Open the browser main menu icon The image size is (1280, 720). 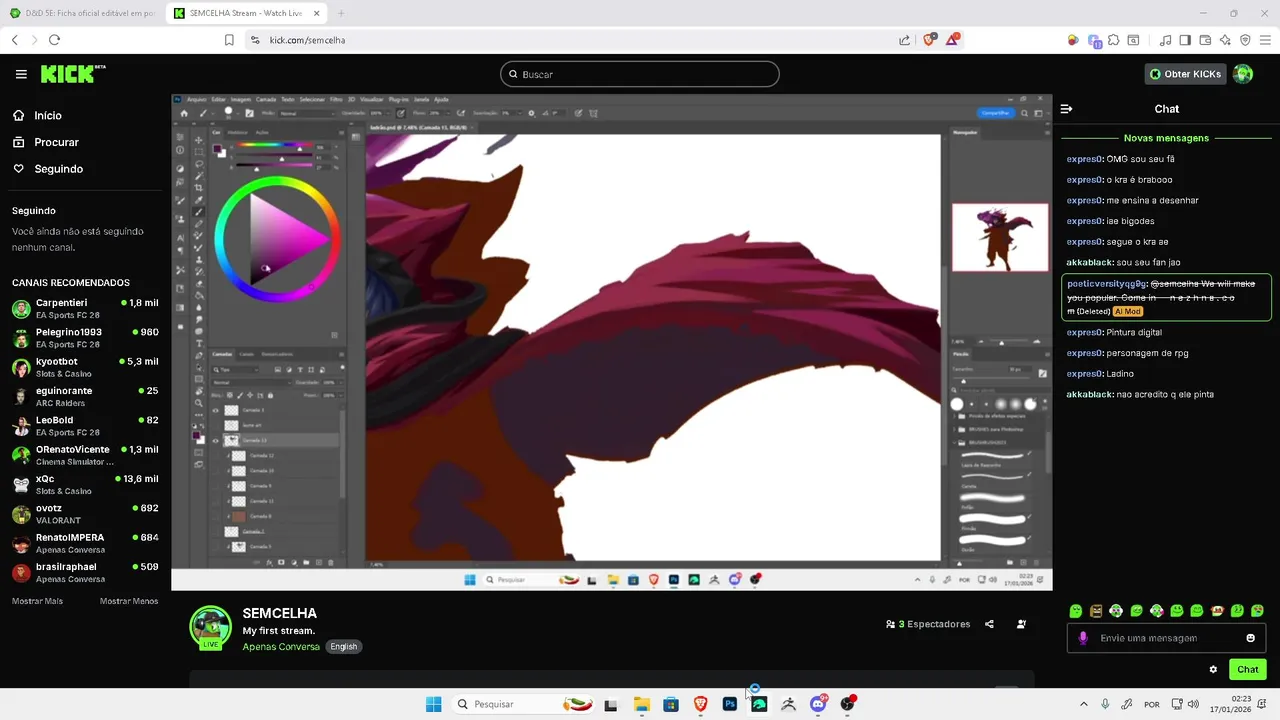click(x=1265, y=40)
